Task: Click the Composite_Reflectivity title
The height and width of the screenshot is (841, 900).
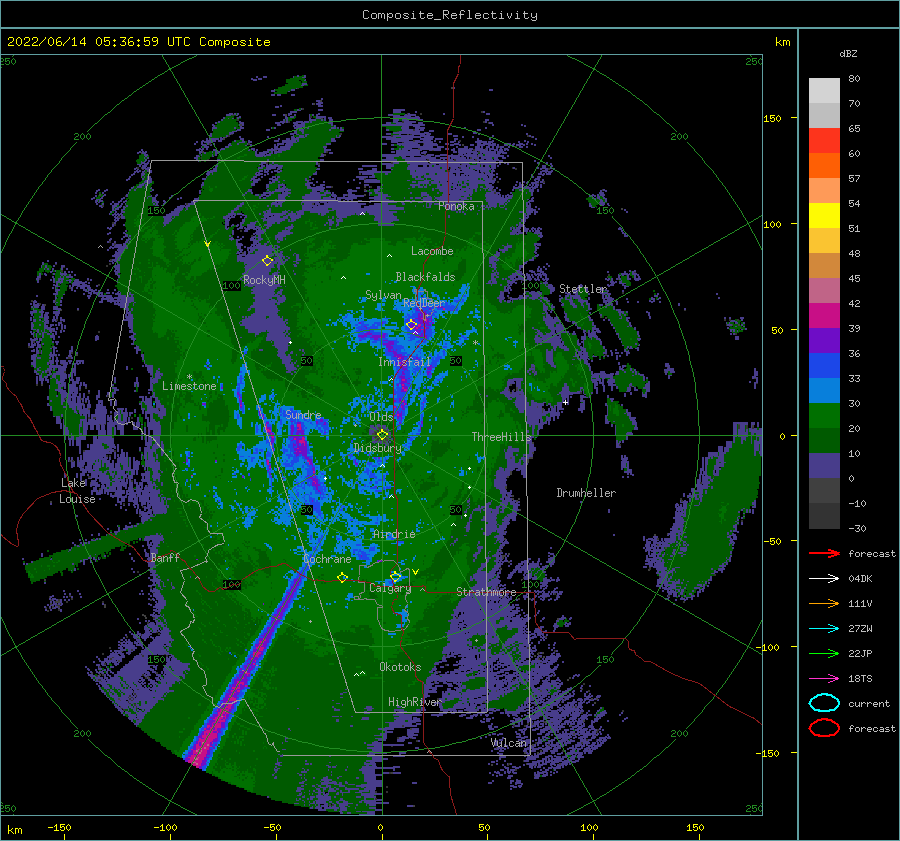Action: click(450, 15)
